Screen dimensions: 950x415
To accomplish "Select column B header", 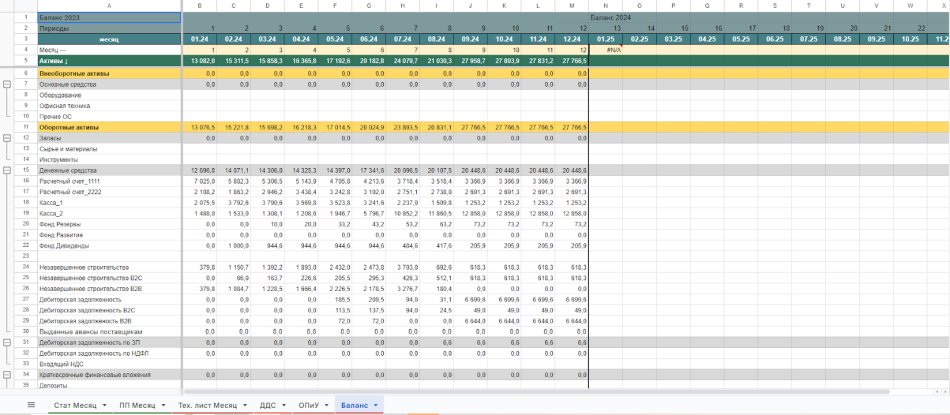I will click(199, 6).
